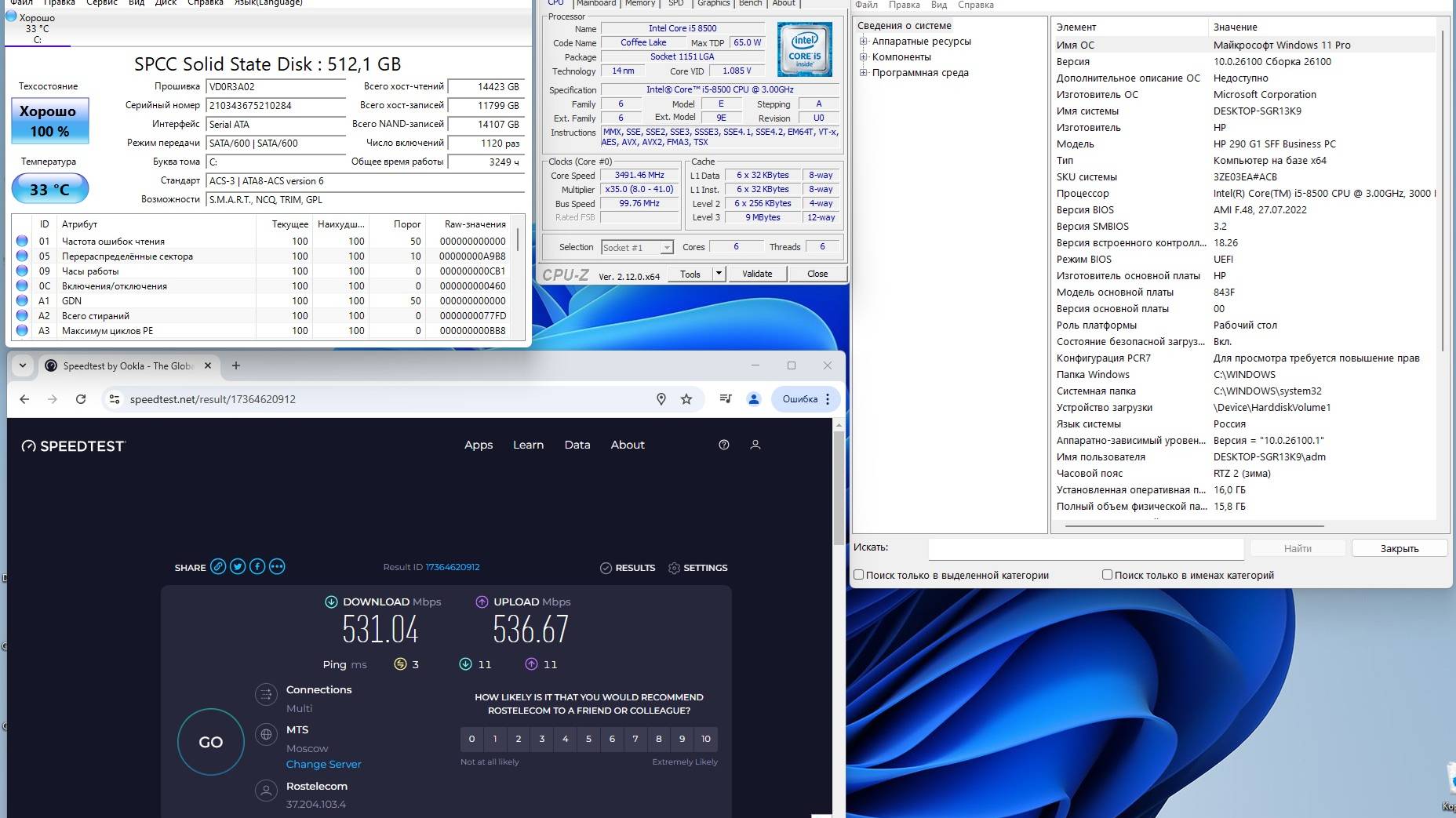Rate Rostelecom recommendation as 5
The image size is (1456, 818).
588,739
